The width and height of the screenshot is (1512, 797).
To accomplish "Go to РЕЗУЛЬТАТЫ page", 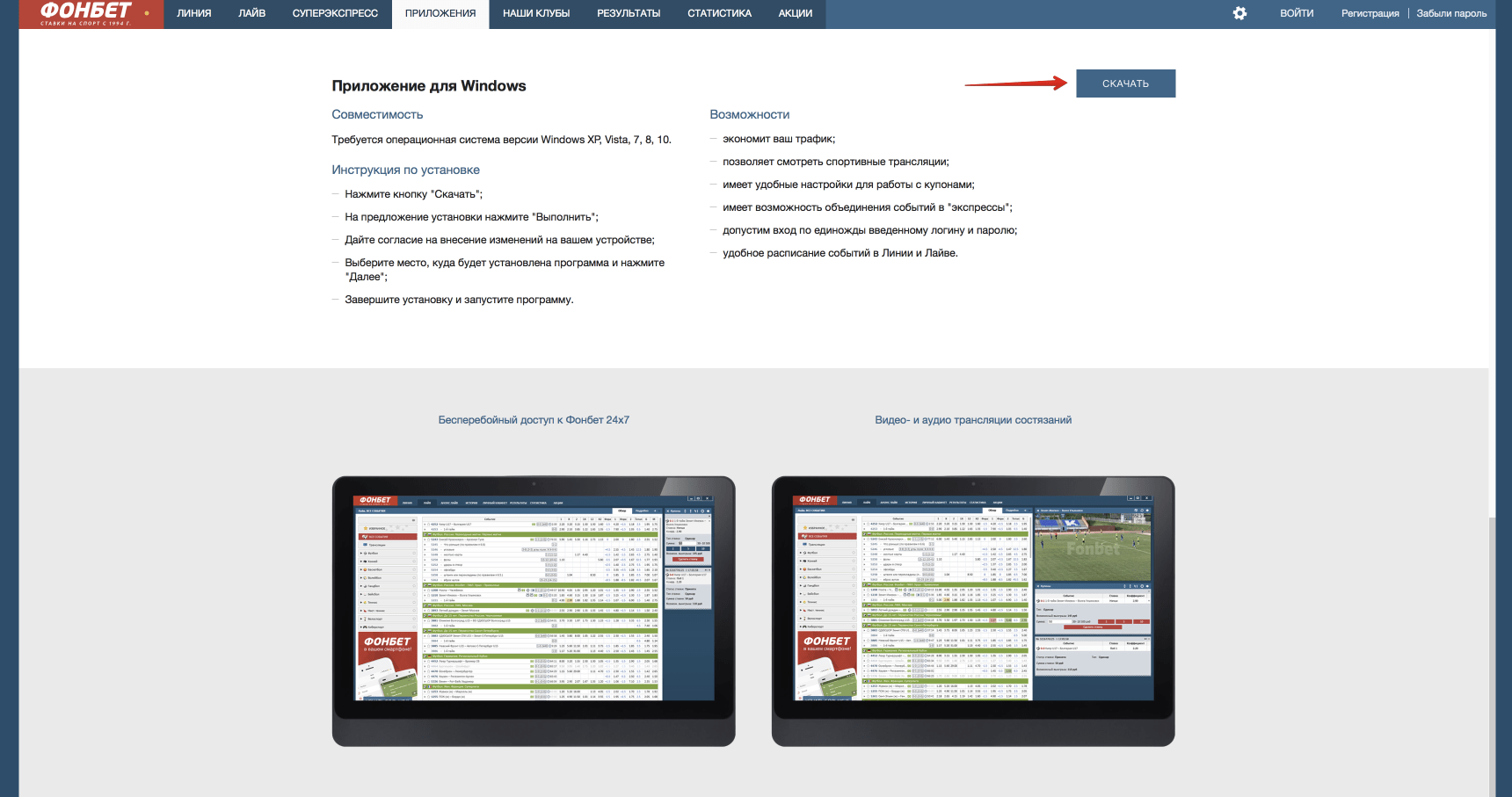I will pyautogui.click(x=629, y=13).
